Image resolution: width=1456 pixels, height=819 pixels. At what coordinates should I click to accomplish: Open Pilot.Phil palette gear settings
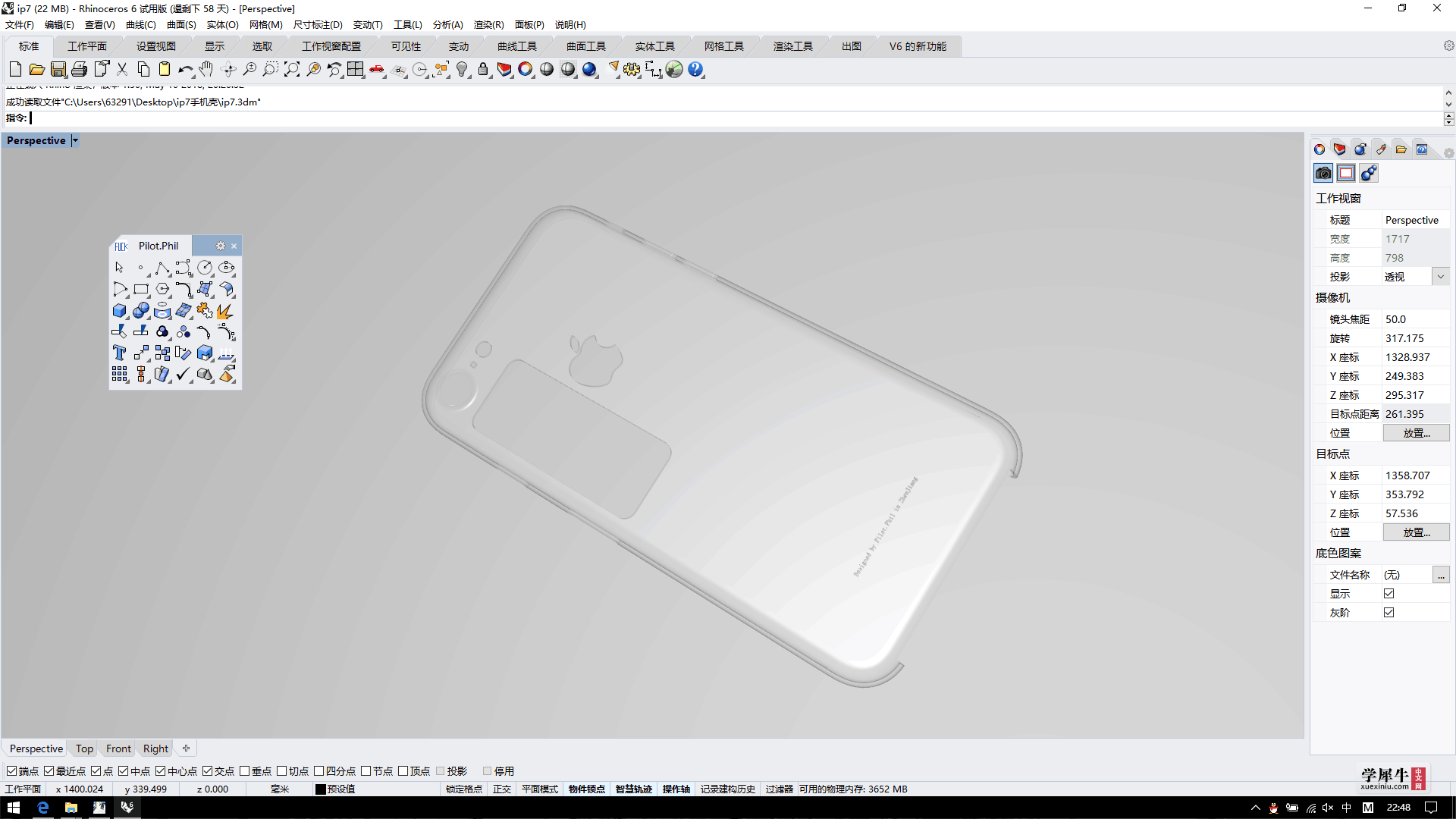(221, 246)
